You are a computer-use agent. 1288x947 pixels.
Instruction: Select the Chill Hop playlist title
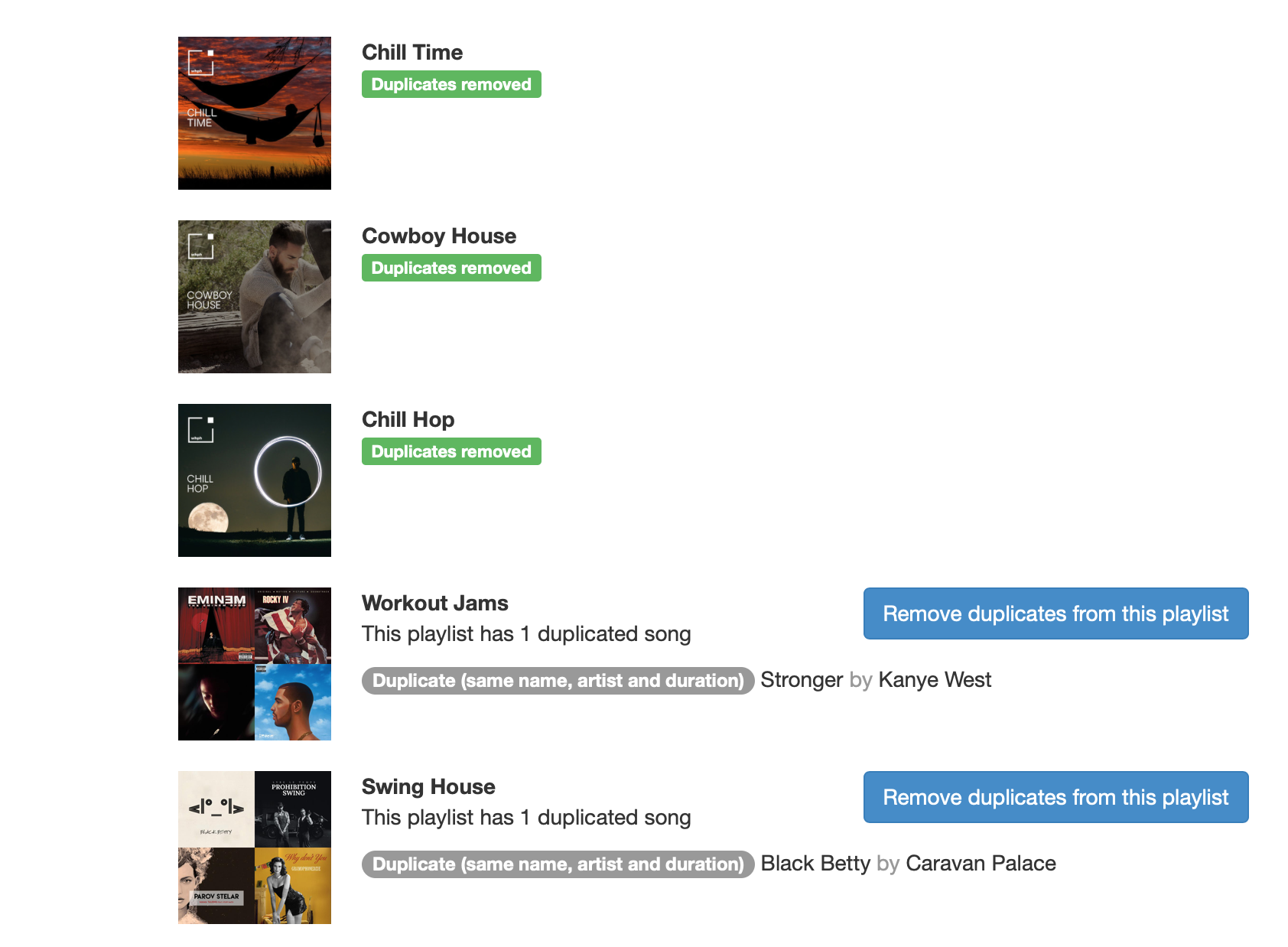[x=408, y=419]
